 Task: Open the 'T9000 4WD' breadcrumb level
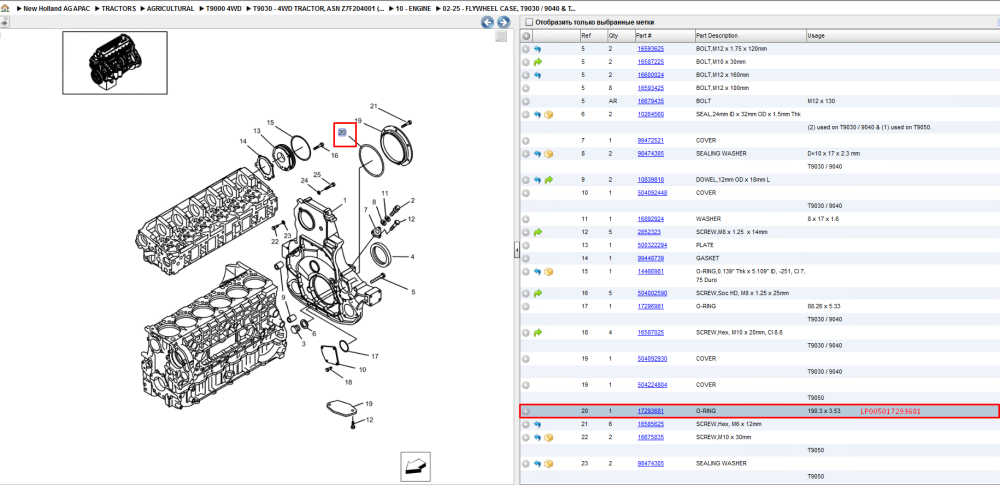tap(224, 8)
